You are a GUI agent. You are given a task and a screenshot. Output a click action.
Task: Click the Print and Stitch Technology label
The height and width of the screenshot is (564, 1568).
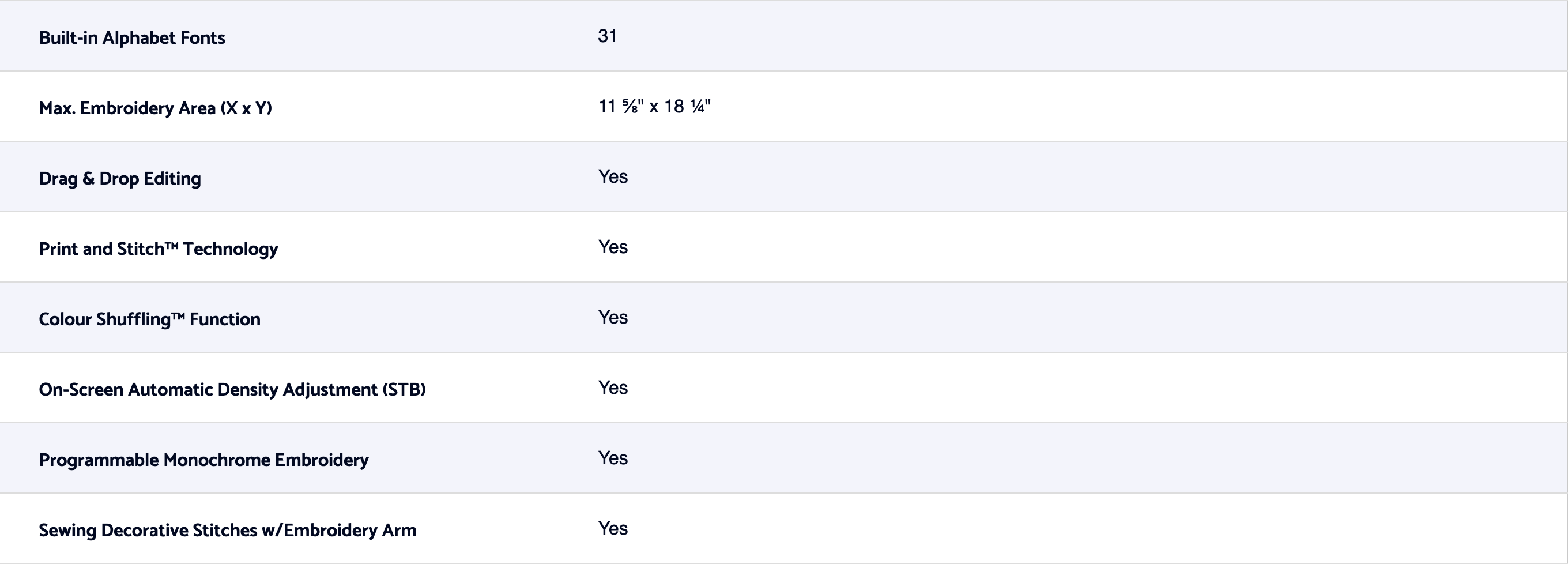click(x=159, y=249)
